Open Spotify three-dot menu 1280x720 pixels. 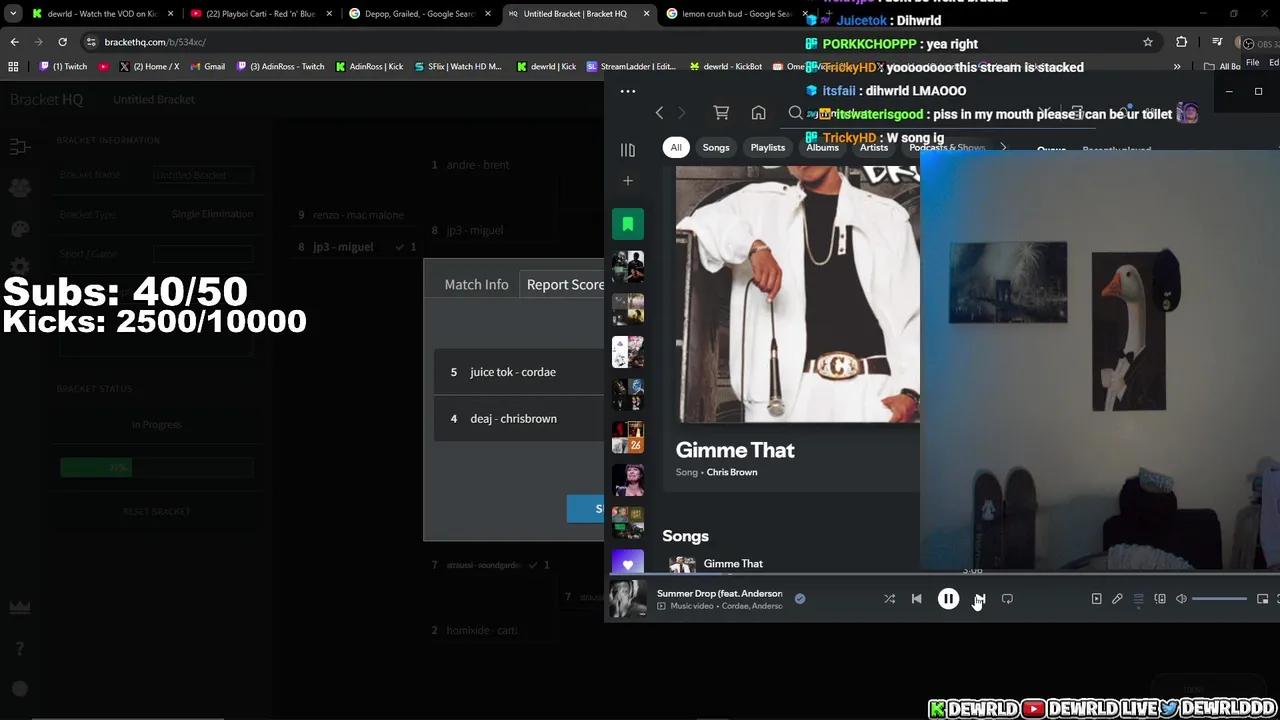point(628,91)
